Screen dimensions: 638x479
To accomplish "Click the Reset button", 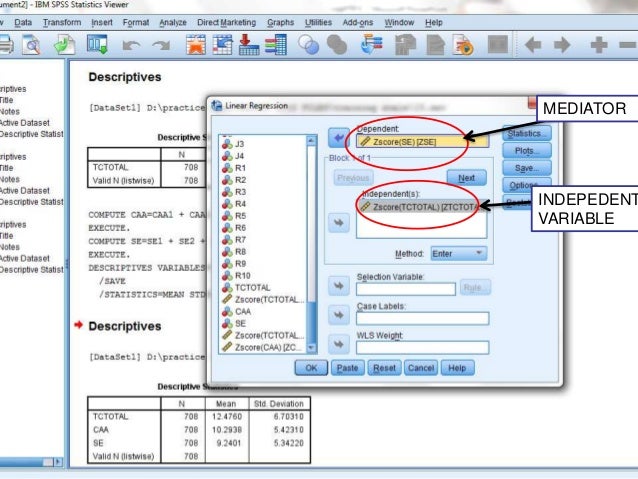I will coord(385,368).
